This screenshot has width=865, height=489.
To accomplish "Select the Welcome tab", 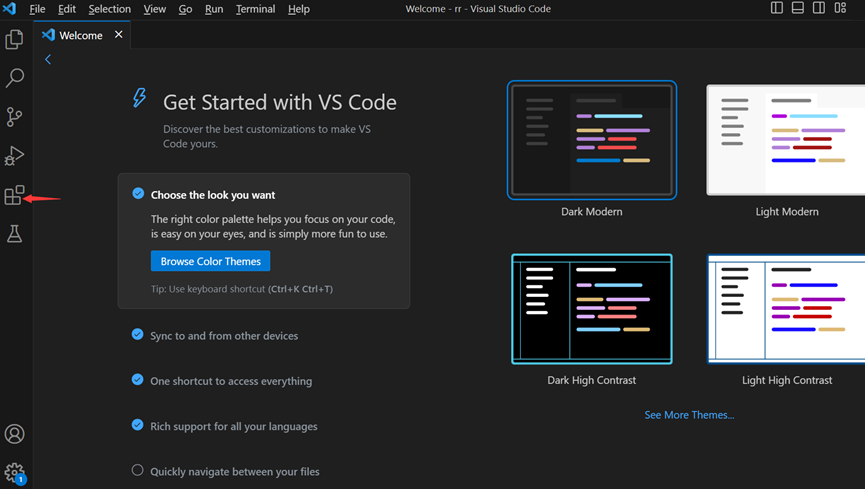I will click(81, 35).
